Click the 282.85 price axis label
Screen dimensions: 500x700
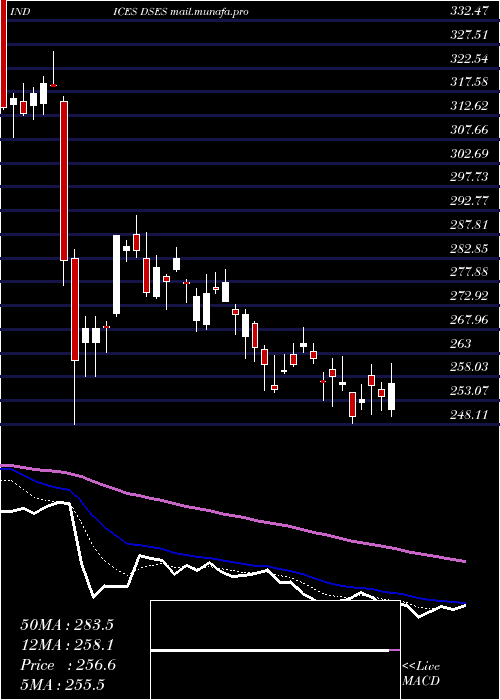tap(469, 248)
